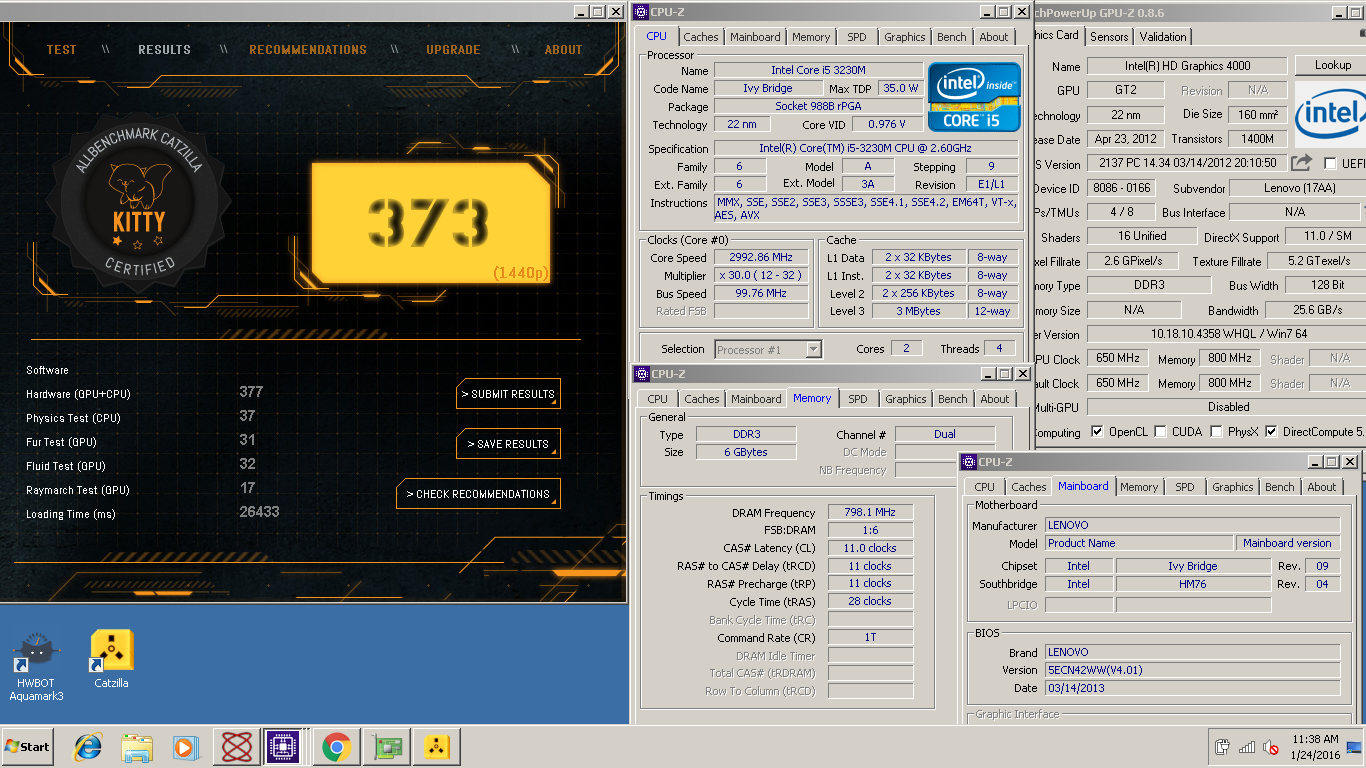Open the network signal tray icon

[1247, 747]
